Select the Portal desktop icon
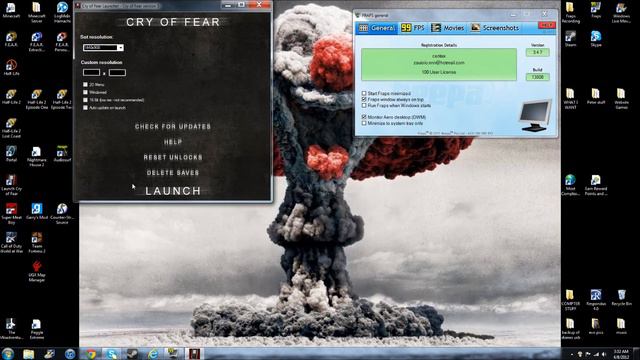Image resolution: width=640 pixels, height=360 pixels. pyautogui.click(x=11, y=154)
